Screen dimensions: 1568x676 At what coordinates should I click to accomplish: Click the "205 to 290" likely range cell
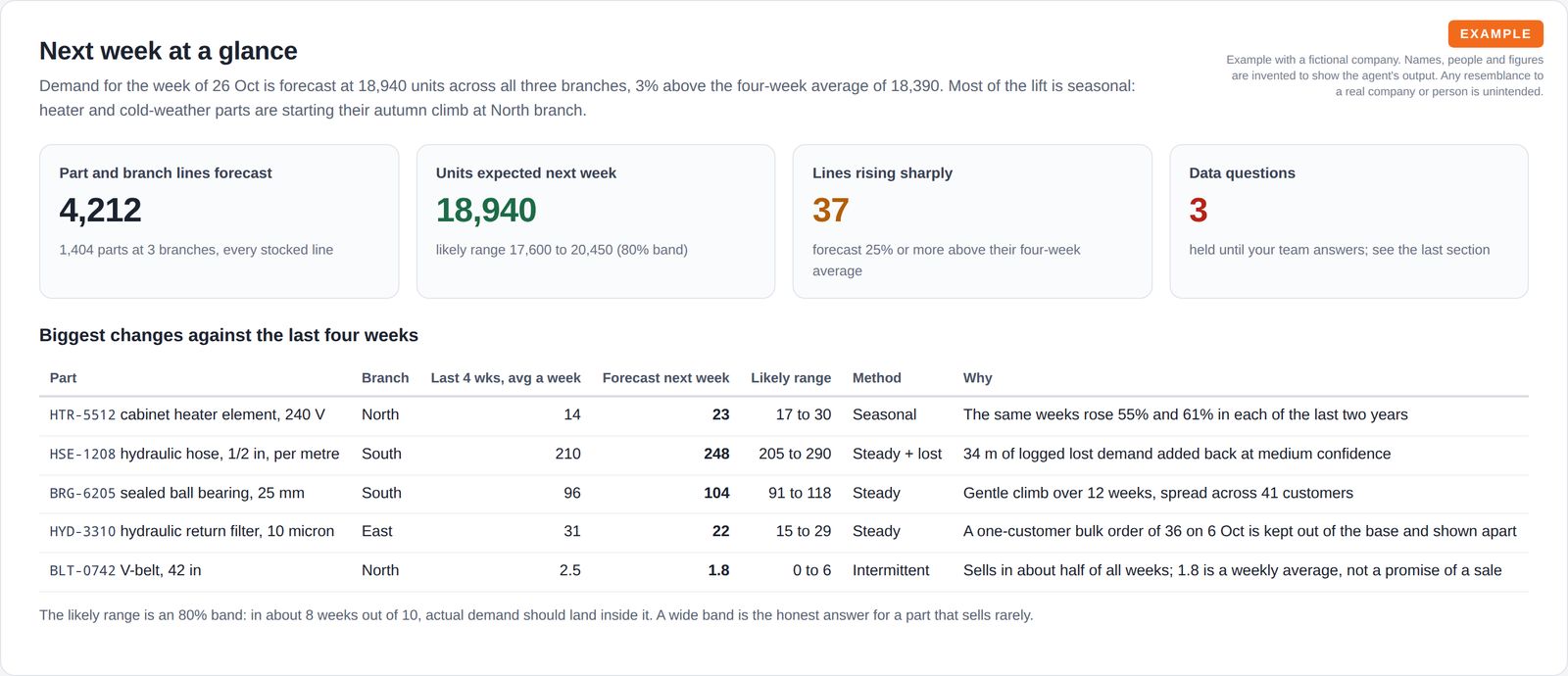[x=795, y=455]
